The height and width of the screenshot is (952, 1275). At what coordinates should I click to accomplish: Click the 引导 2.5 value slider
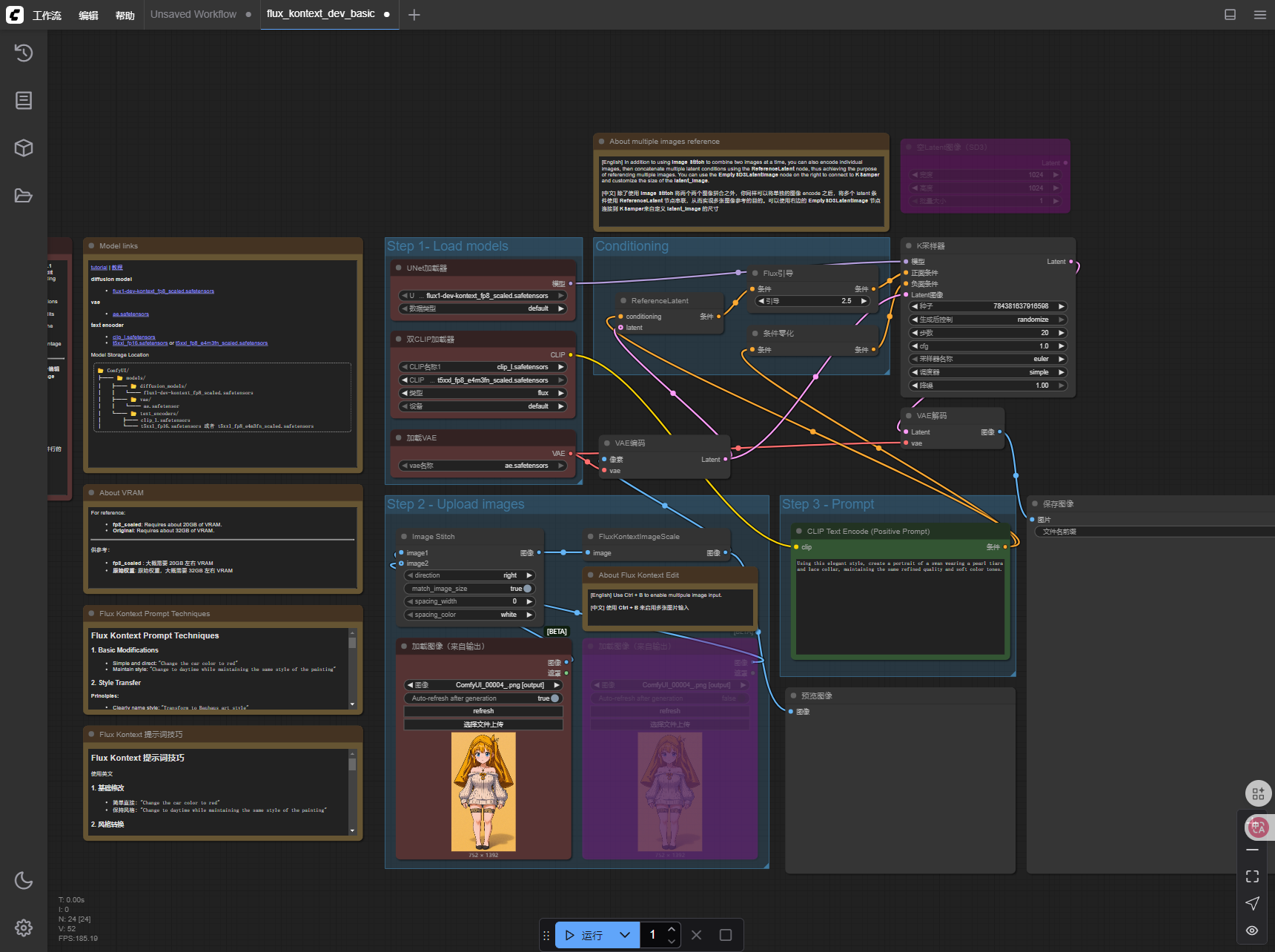pos(812,301)
